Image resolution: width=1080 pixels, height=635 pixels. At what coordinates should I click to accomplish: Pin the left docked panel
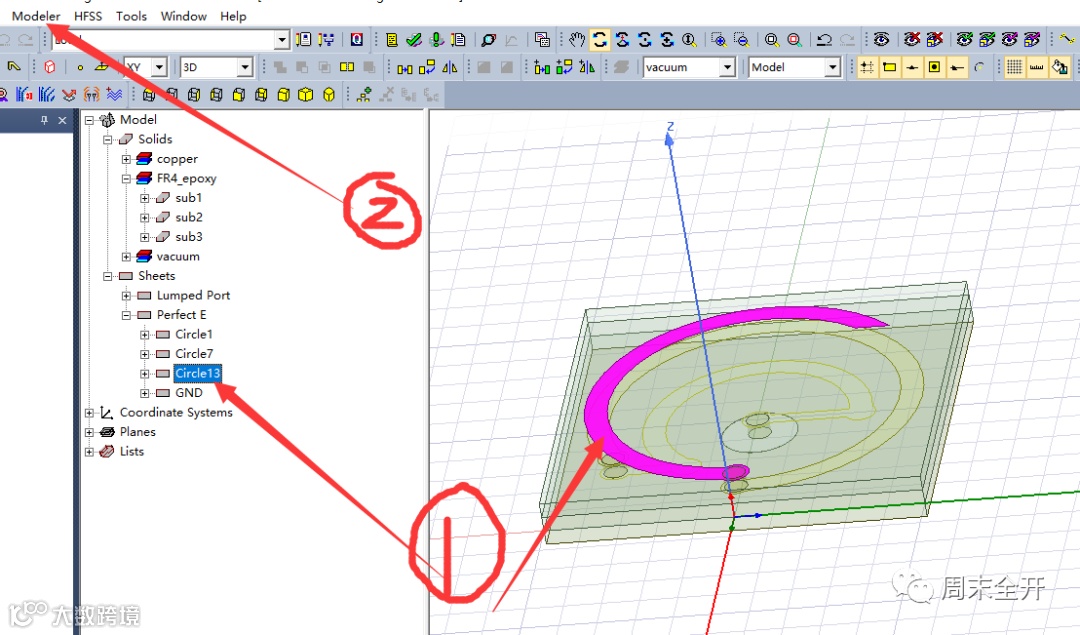44,120
